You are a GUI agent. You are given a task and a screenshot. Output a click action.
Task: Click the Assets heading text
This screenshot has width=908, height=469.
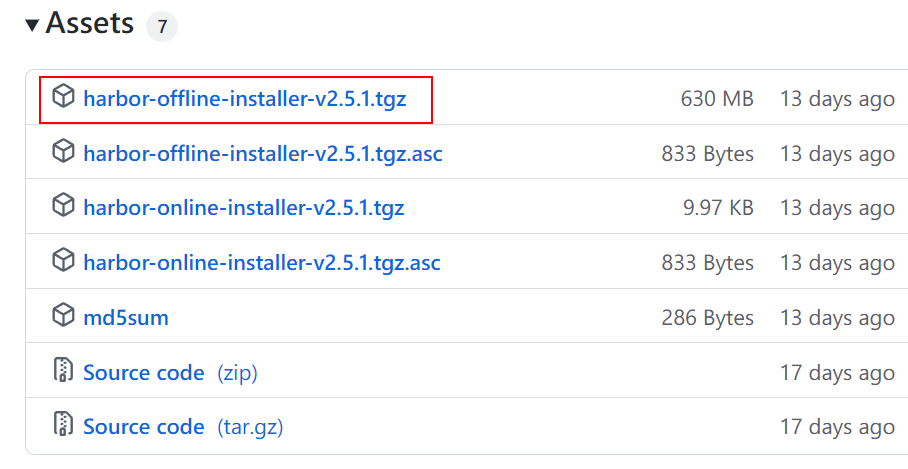pos(90,23)
